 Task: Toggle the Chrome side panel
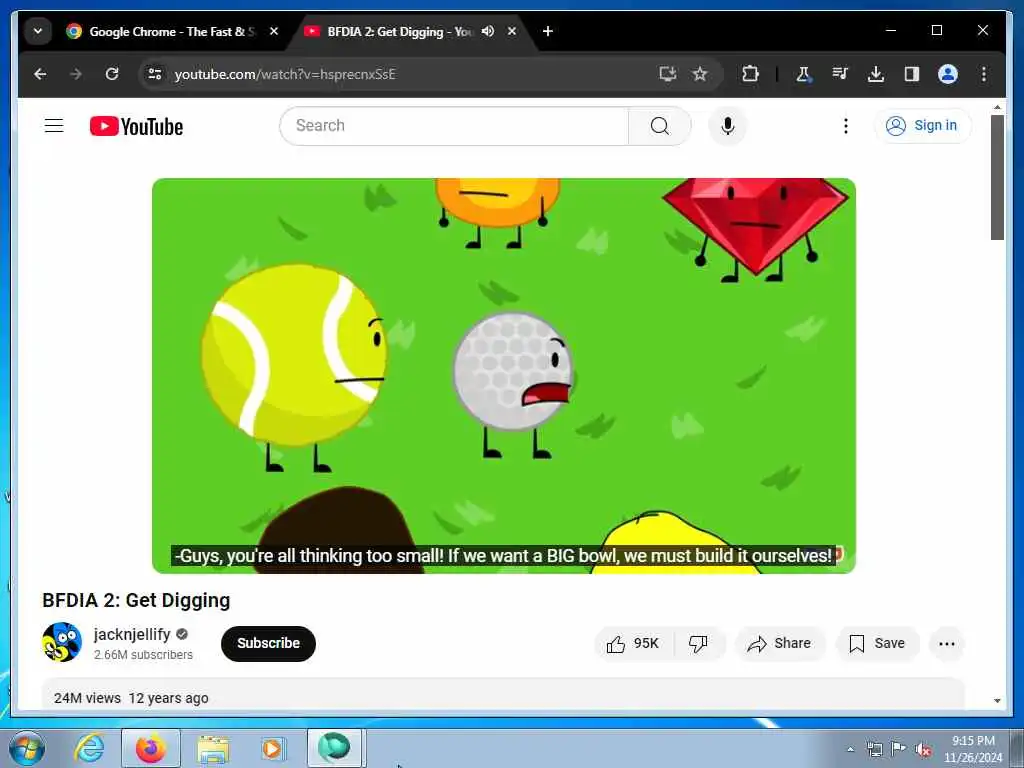click(912, 74)
